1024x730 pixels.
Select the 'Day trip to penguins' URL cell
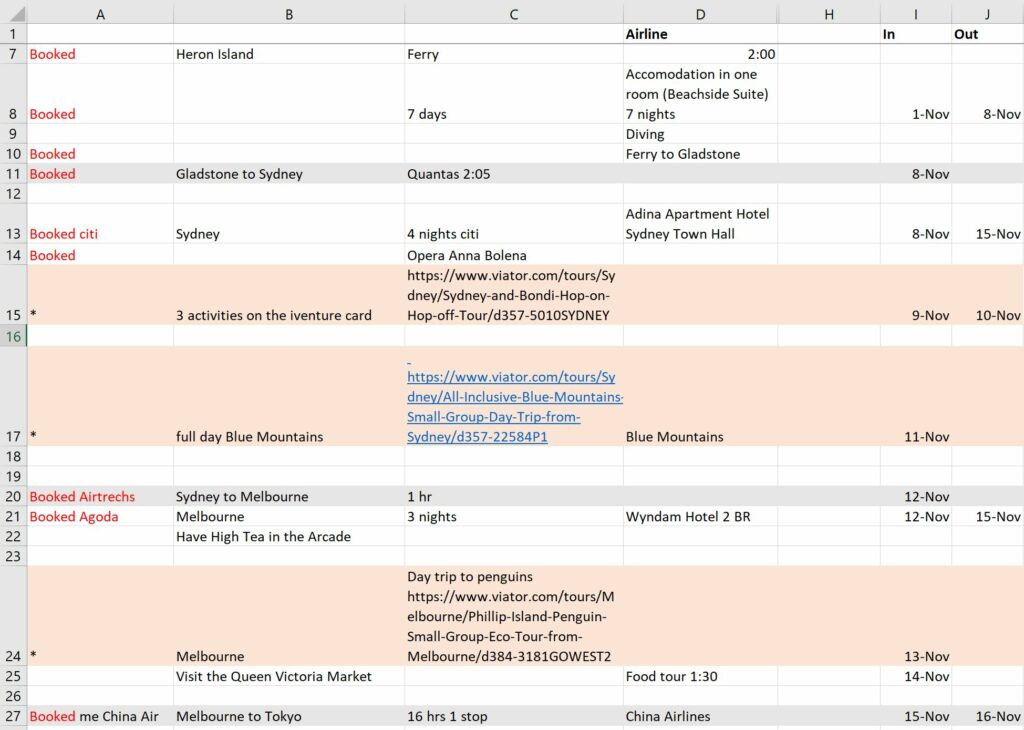[x=513, y=616]
